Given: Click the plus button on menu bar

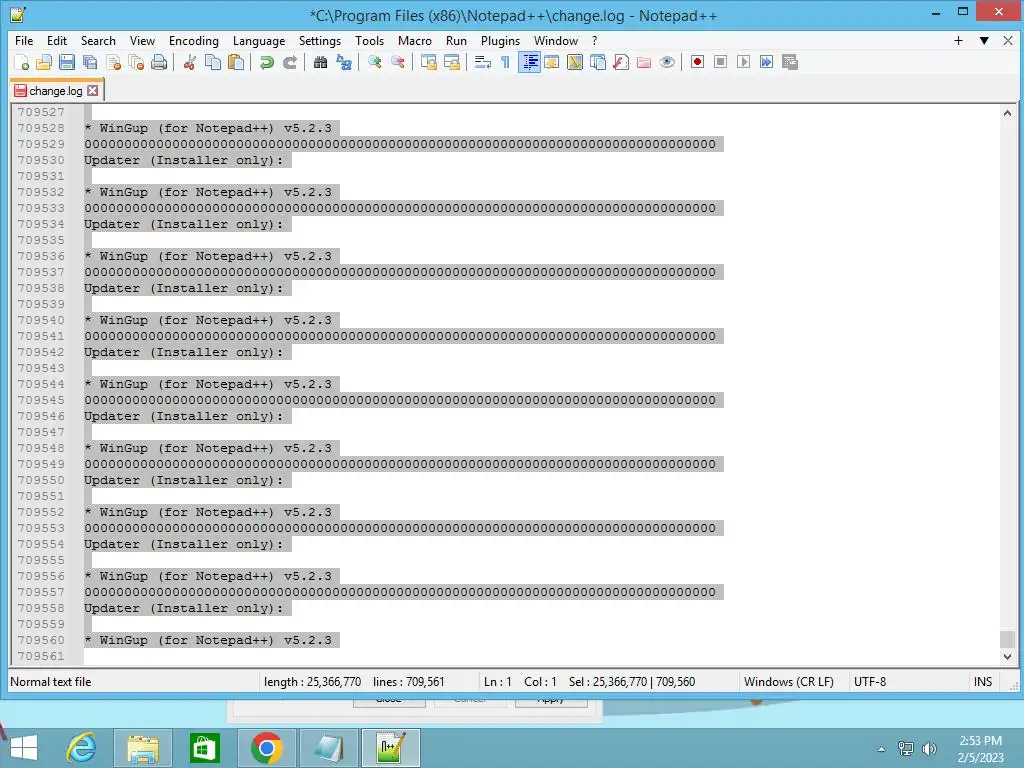Looking at the screenshot, I should [958, 40].
